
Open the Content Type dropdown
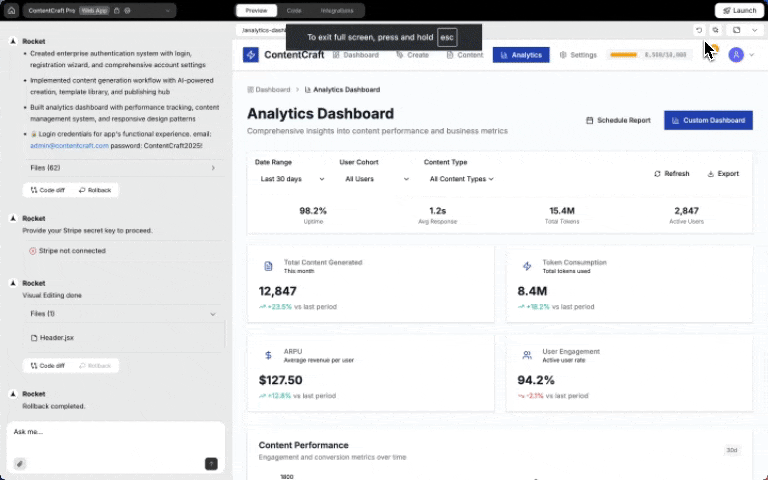(461, 179)
